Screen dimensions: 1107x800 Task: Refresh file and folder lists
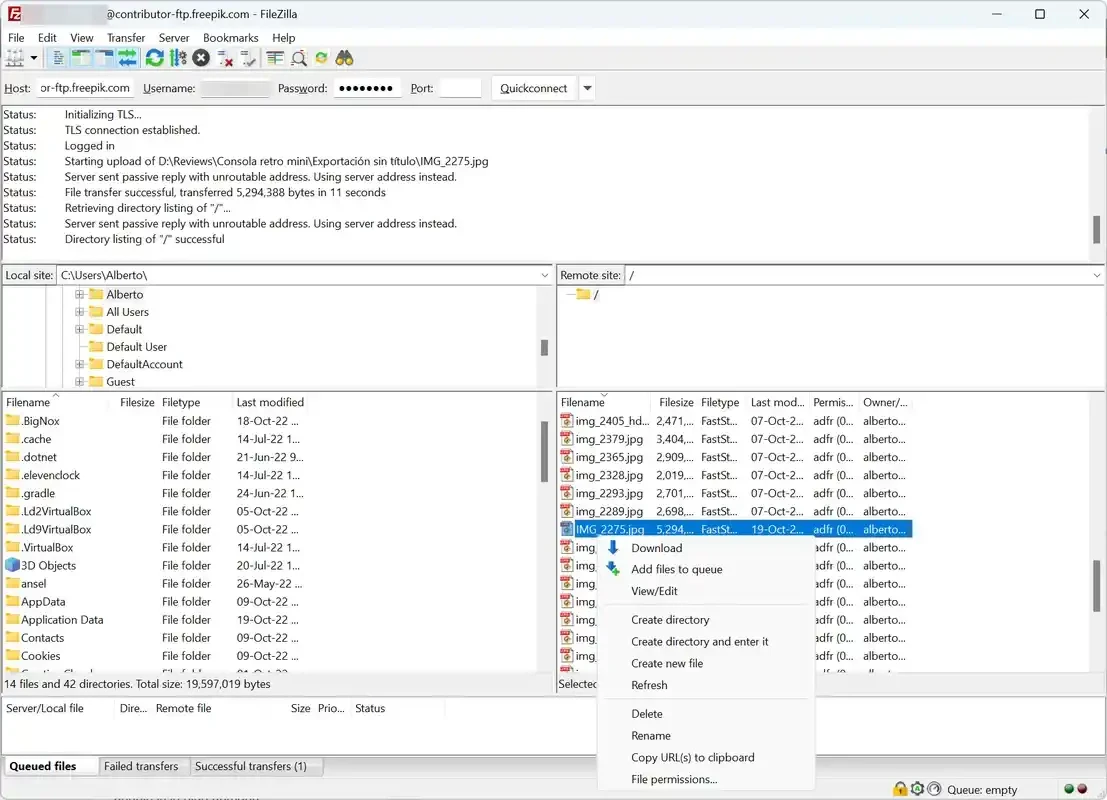click(x=155, y=59)
